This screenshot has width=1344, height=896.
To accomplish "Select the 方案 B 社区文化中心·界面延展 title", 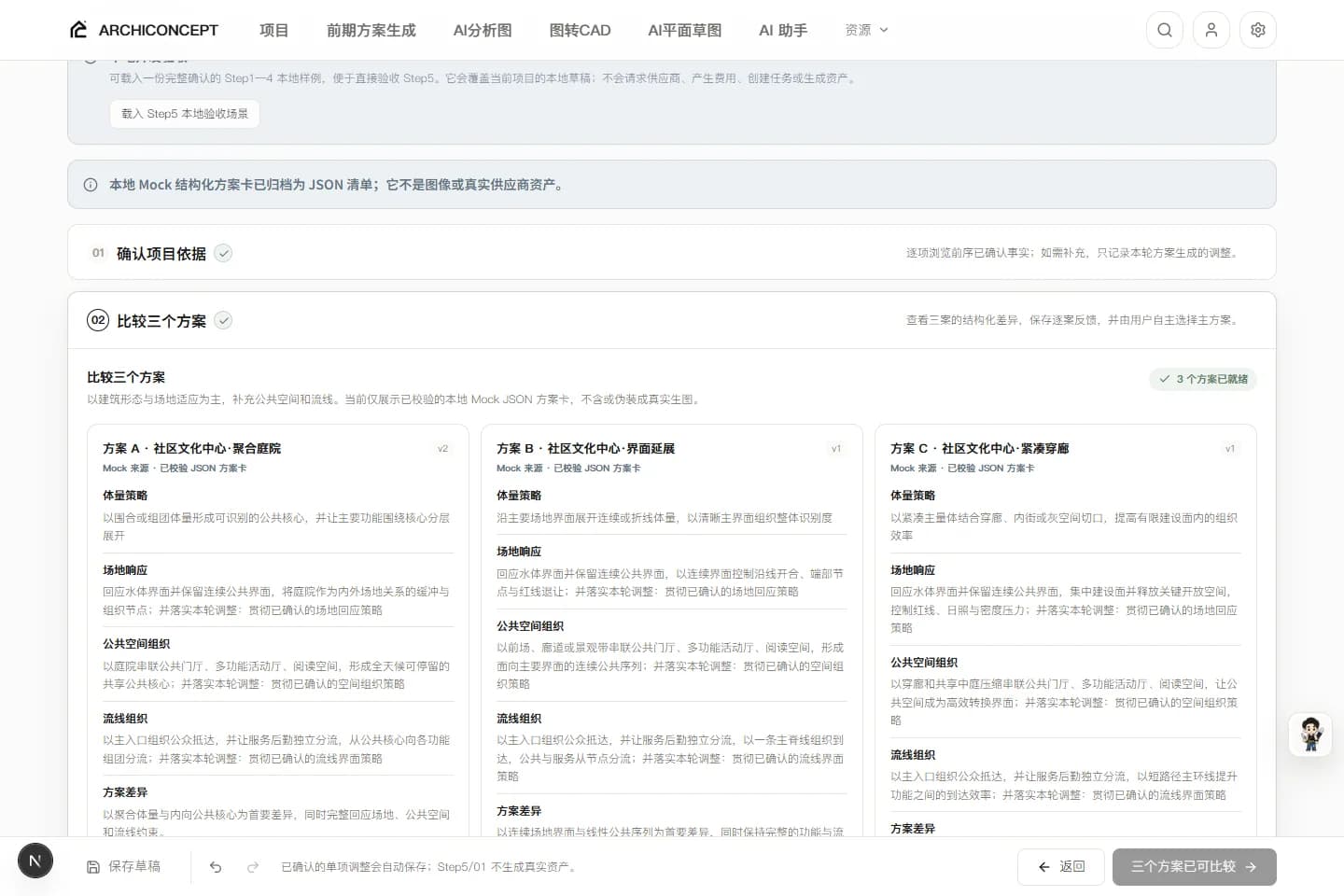I will [585, 449].
